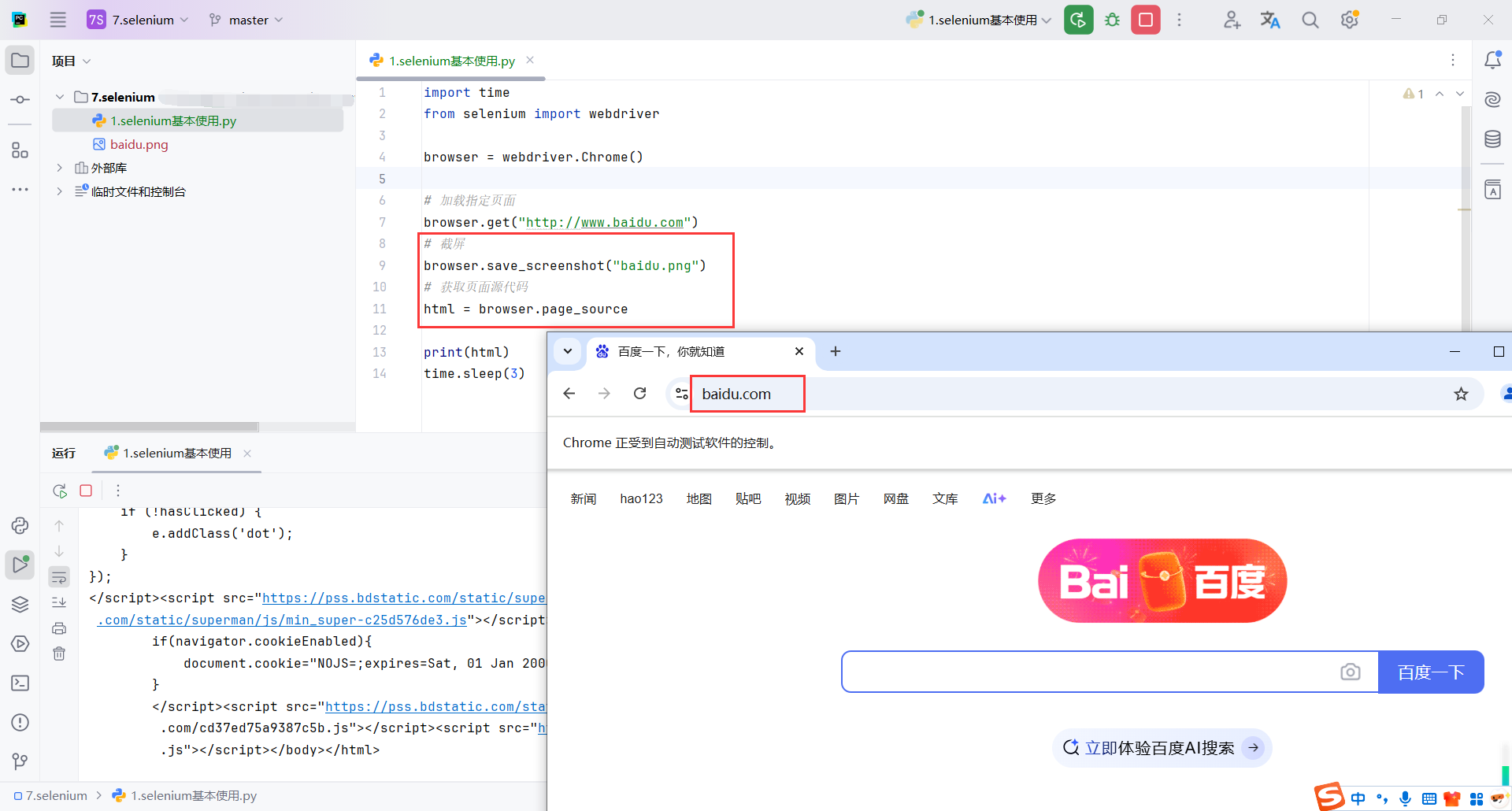Toggle soft-wrap in the console output
The height and width of the screenshot is (811, 1512).
[x=59, y=577]
